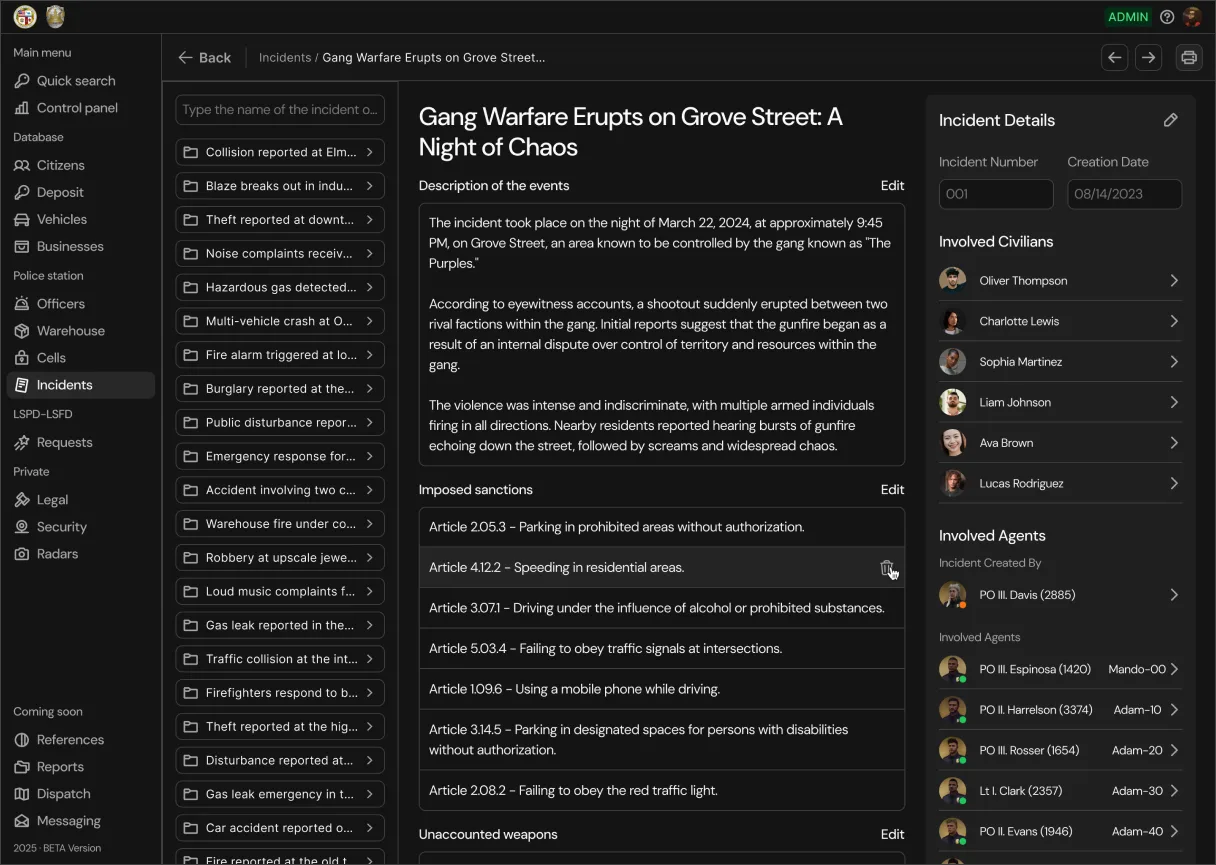Open the Businesses section
The height and width of the screenshot is (865, 1216).
point(80,246)
